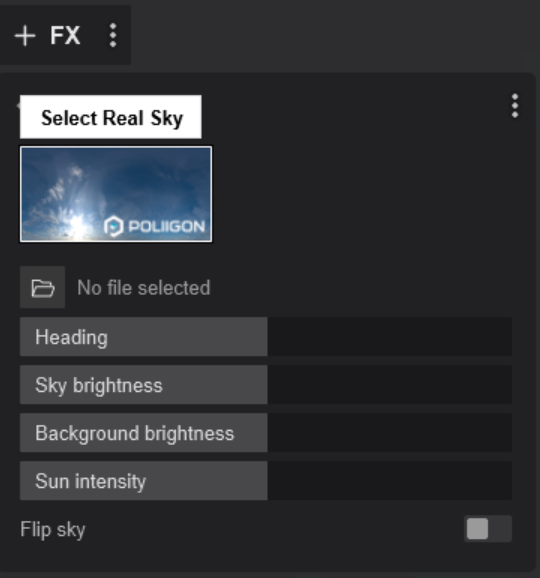Set Heading by clicking its dark empty track
The height and width of the screenshot is (578, 540).
click(x=390, y=337)
